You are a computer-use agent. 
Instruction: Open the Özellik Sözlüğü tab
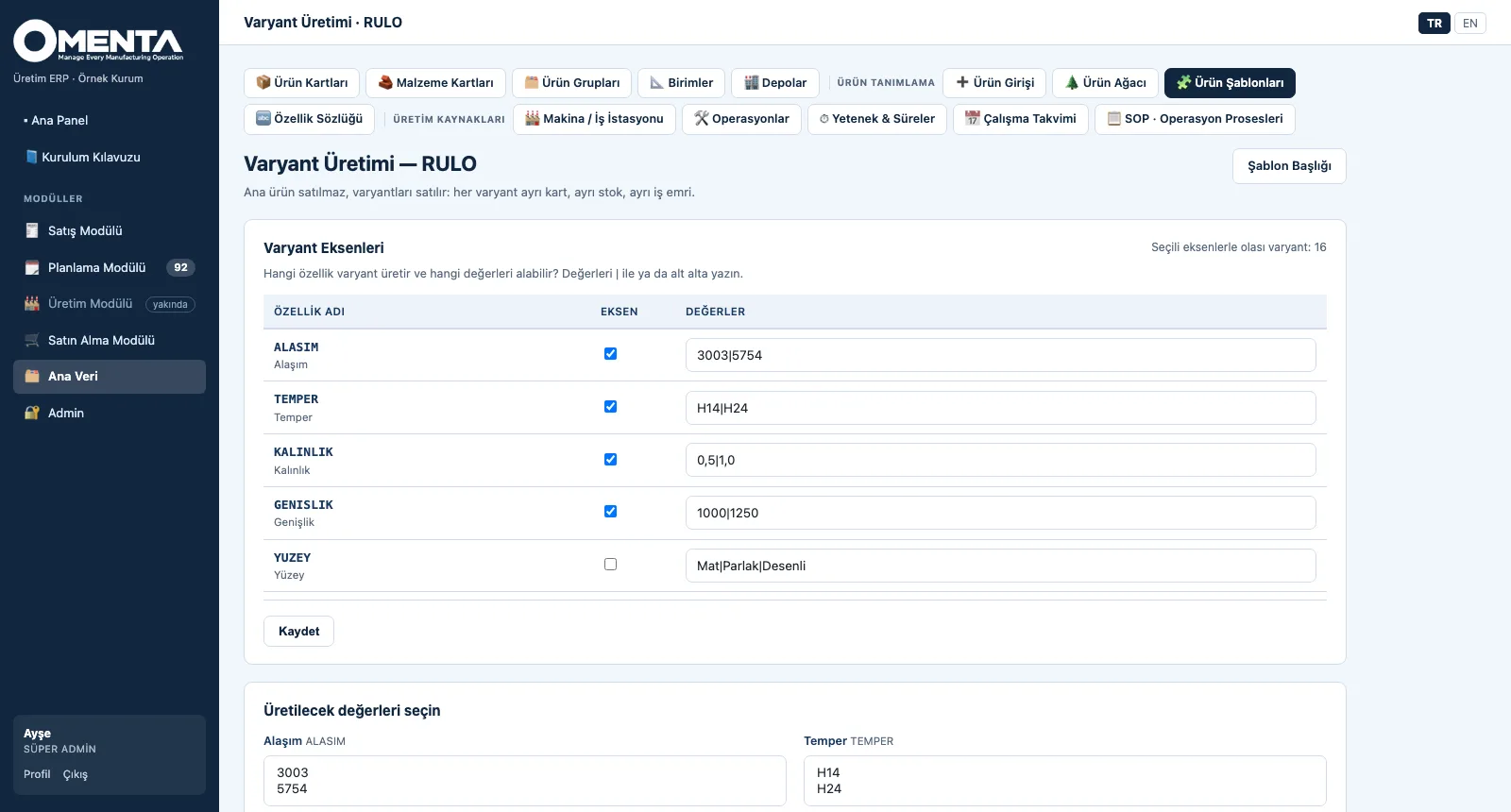pos(310,119)
